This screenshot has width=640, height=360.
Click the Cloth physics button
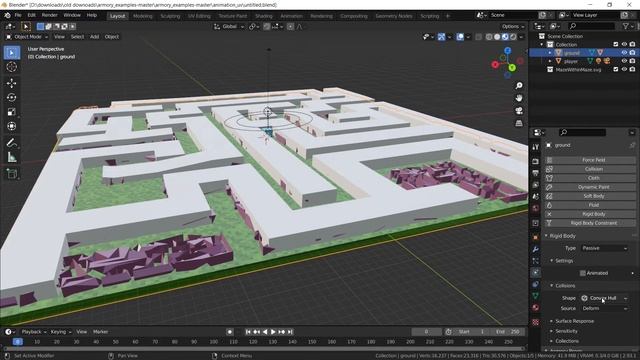pos(590,178)
